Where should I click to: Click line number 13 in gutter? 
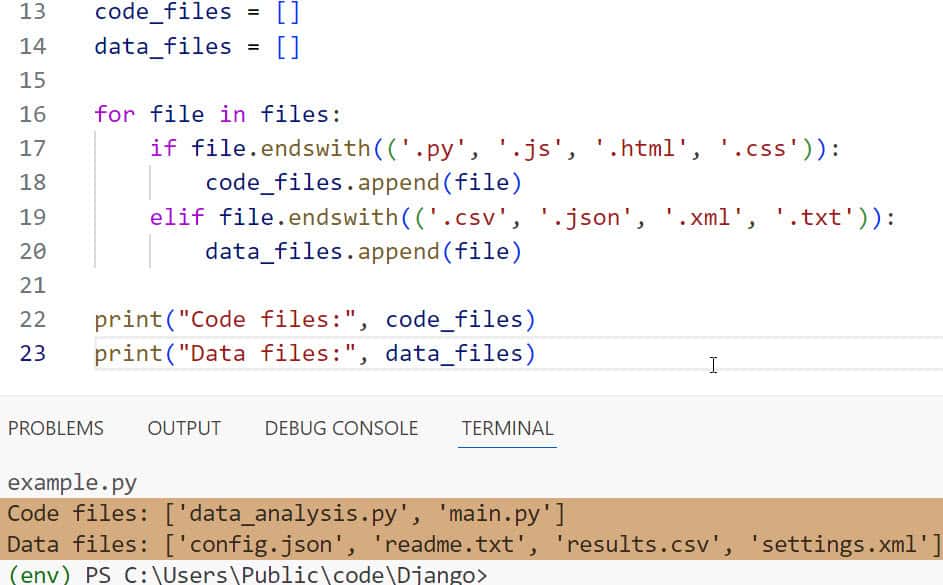[33, 12]
